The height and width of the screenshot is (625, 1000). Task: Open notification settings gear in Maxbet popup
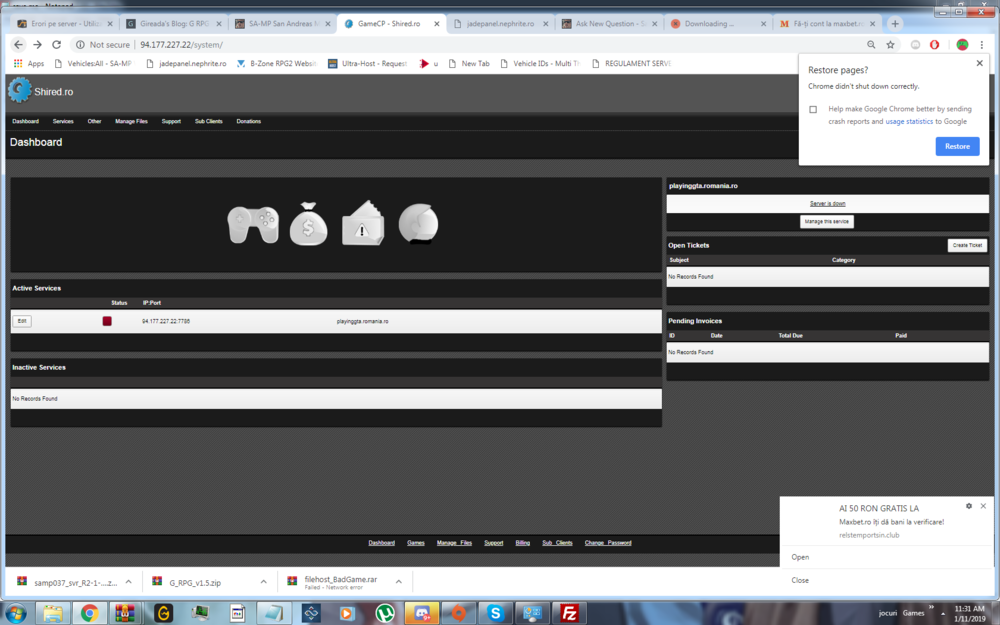969,506
